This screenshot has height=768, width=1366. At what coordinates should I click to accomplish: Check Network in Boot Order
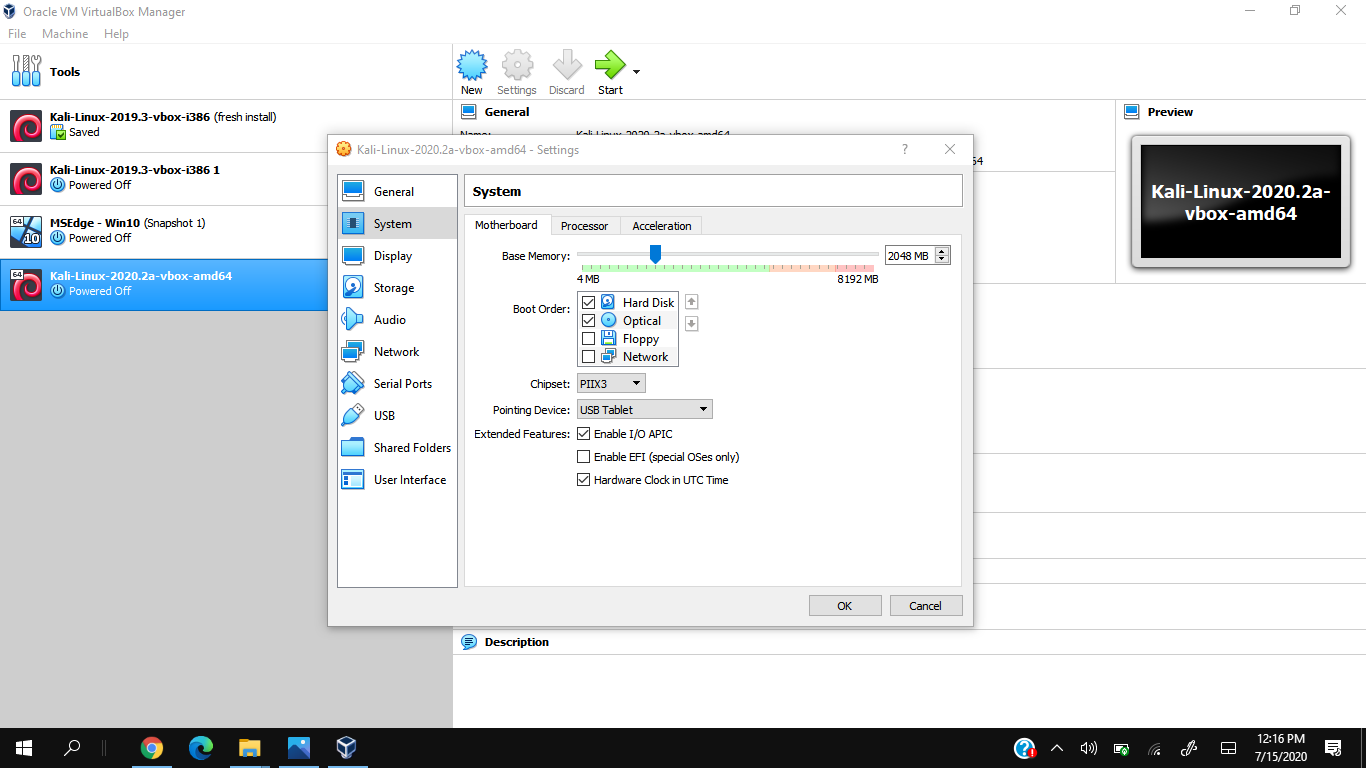(x=588, y=357)
